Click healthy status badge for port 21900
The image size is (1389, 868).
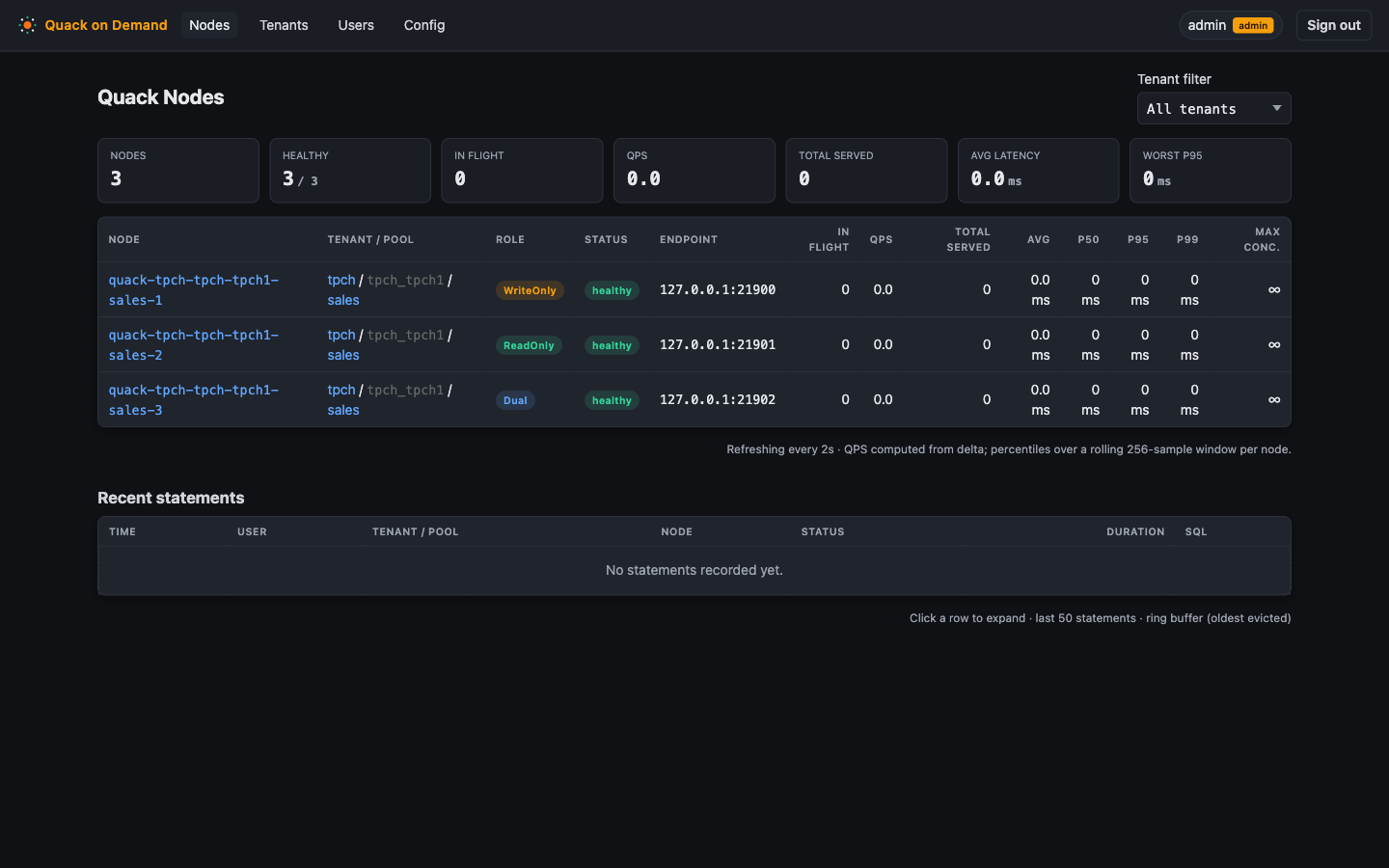click(x=612, y=290)
